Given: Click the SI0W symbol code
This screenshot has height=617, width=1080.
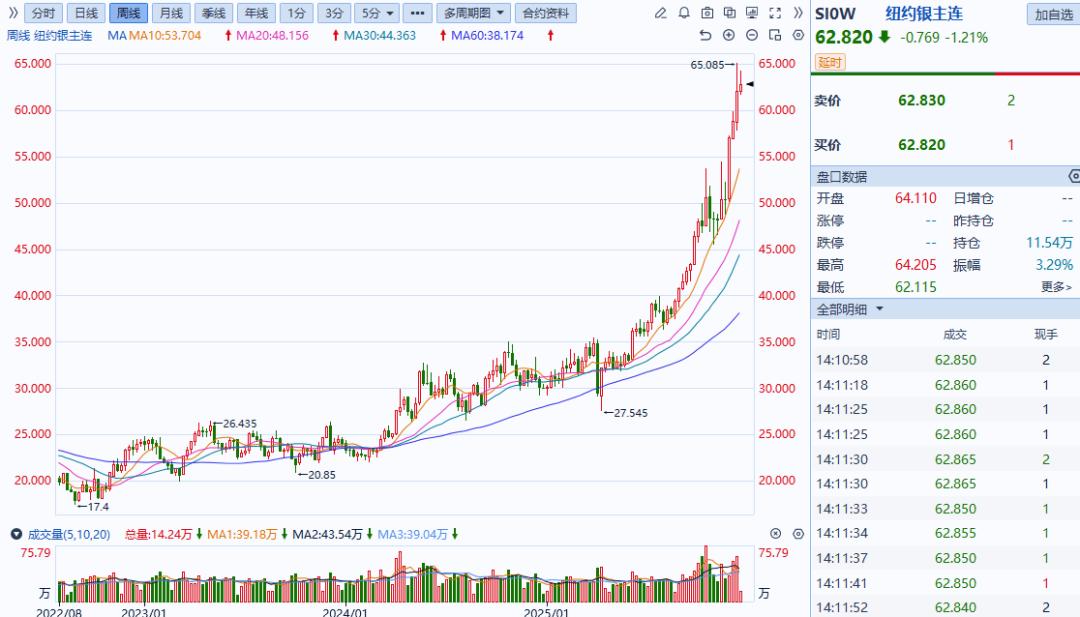Looking at the screenshot, I should pos(835,14).
